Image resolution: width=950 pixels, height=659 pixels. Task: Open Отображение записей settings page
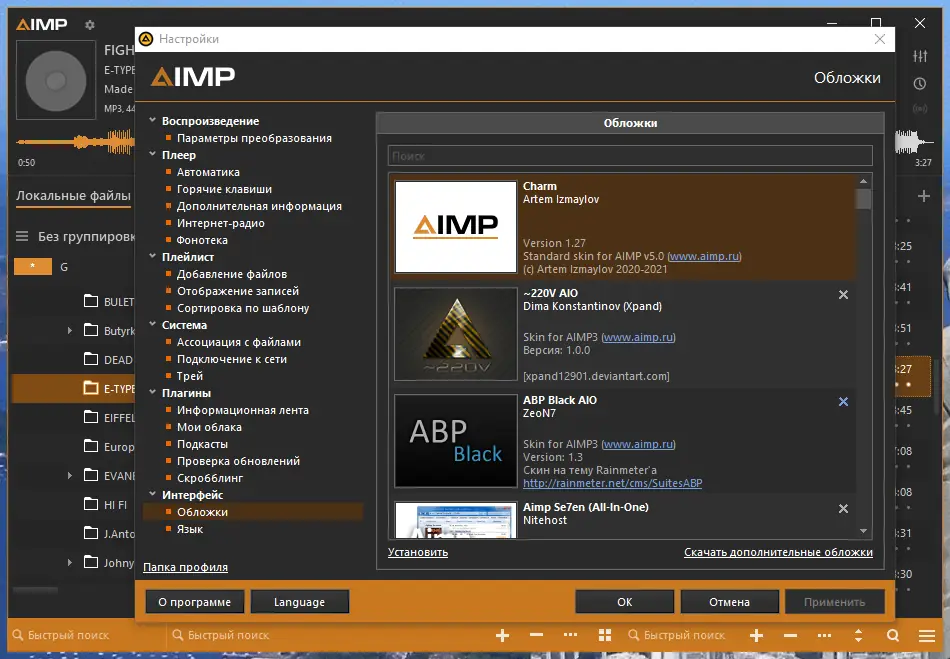point(238,291)
